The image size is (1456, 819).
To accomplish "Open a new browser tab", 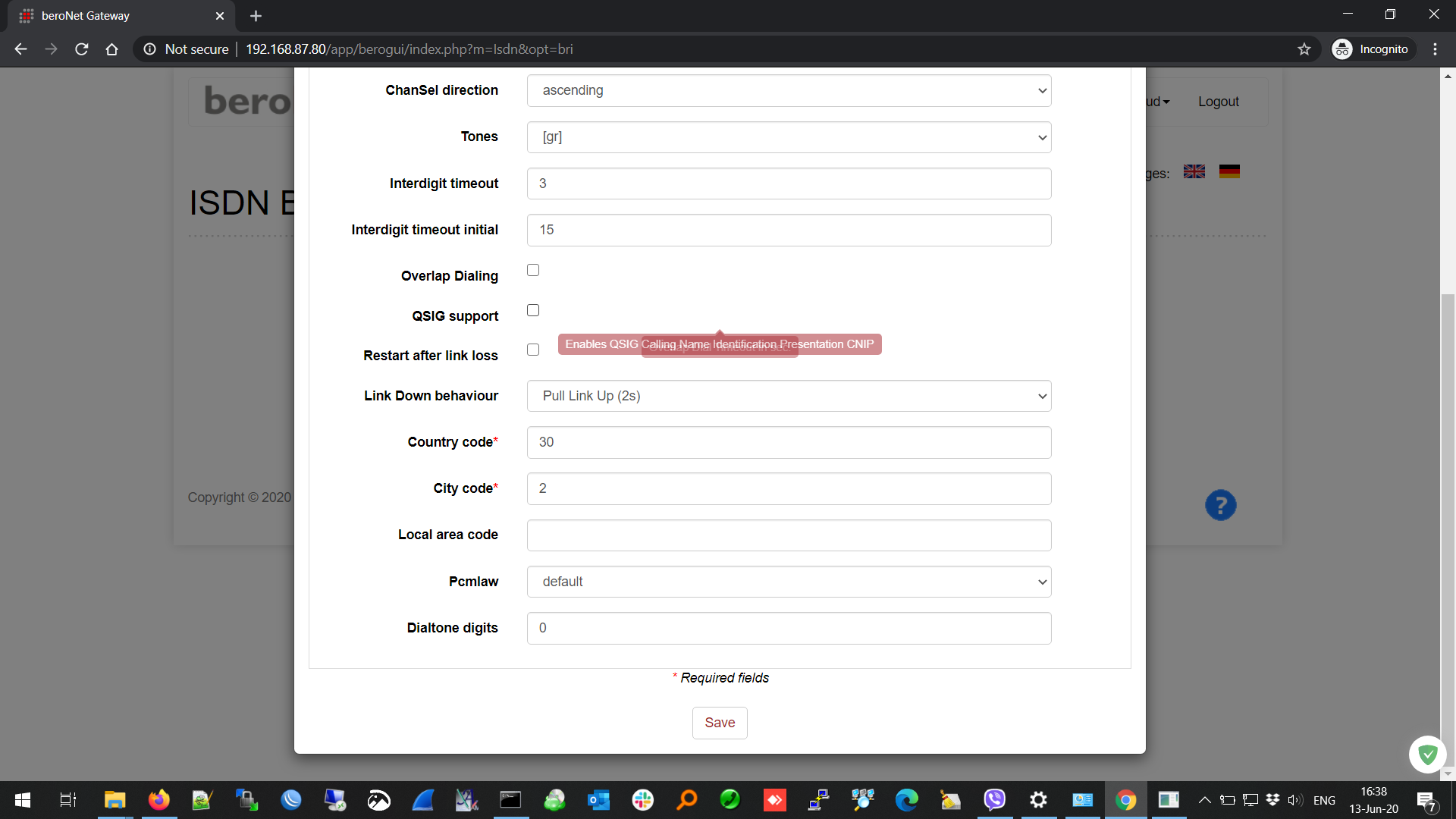I will tap(256, 16).
